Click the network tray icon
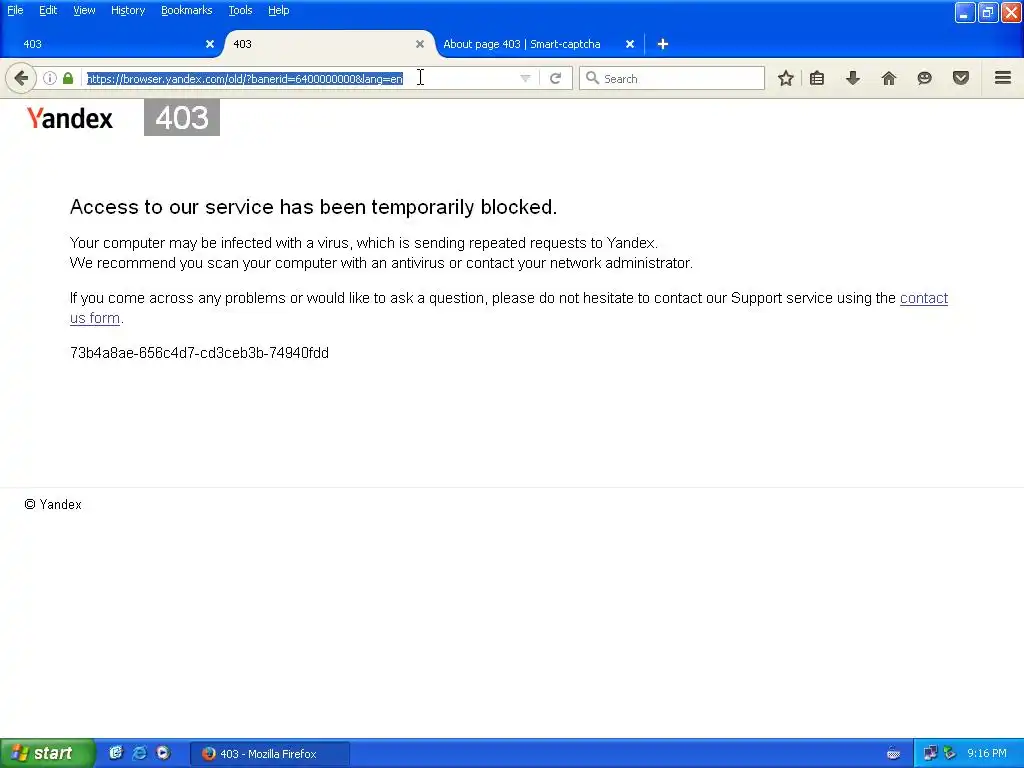The image size is (1024, 768). [930, 754]
